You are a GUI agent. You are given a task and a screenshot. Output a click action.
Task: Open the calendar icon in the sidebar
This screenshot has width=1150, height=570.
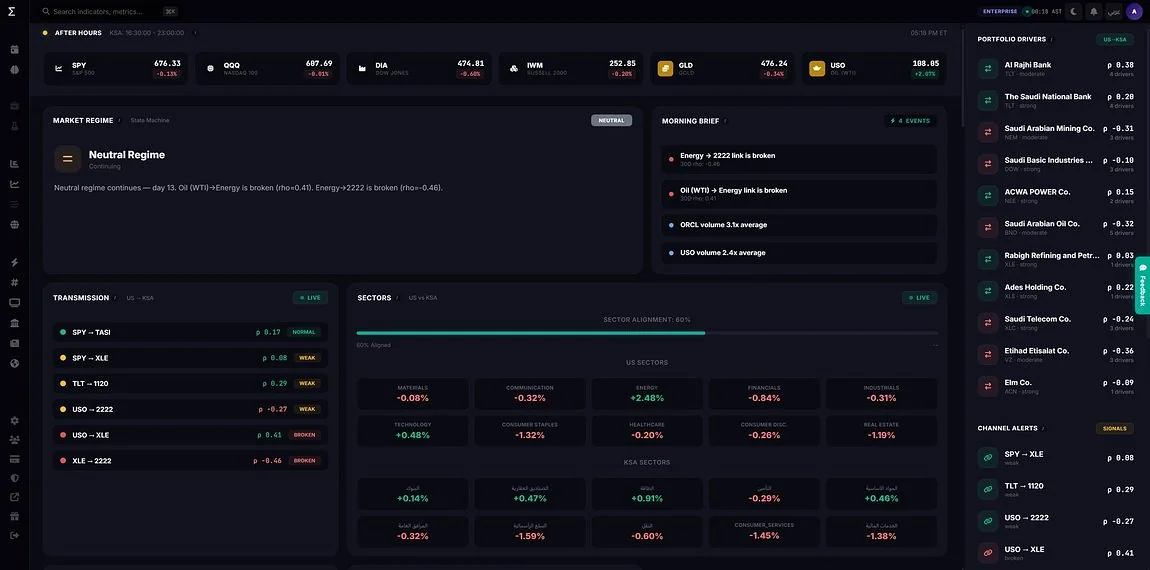click(x=15, y=50)
